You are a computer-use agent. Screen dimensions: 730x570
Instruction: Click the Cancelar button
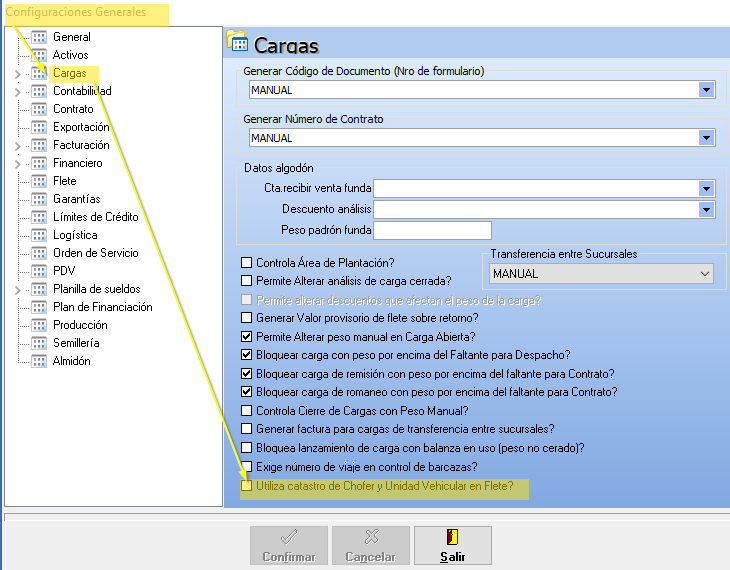(x=371, y=545)
